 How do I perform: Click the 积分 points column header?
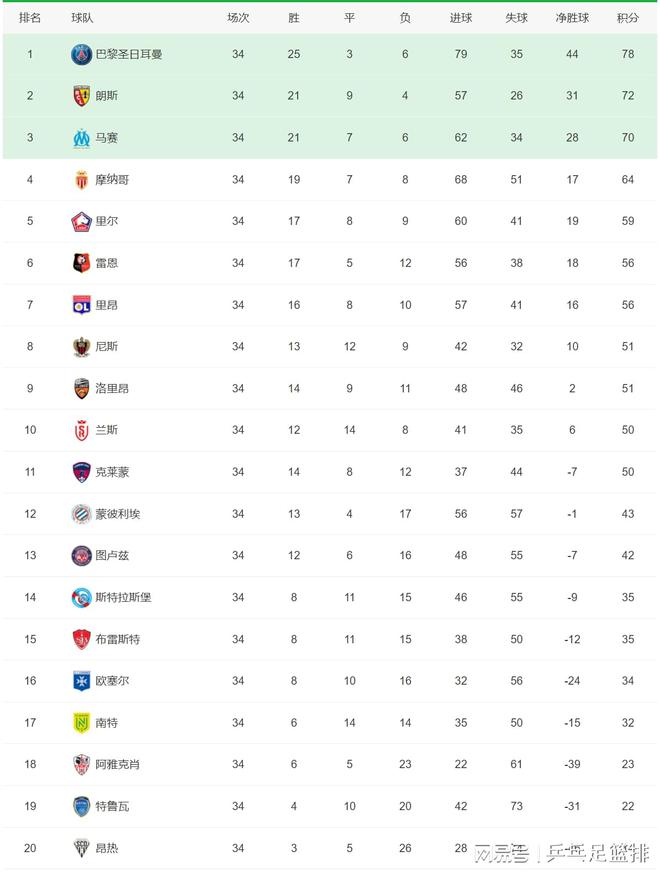[628, 18]
